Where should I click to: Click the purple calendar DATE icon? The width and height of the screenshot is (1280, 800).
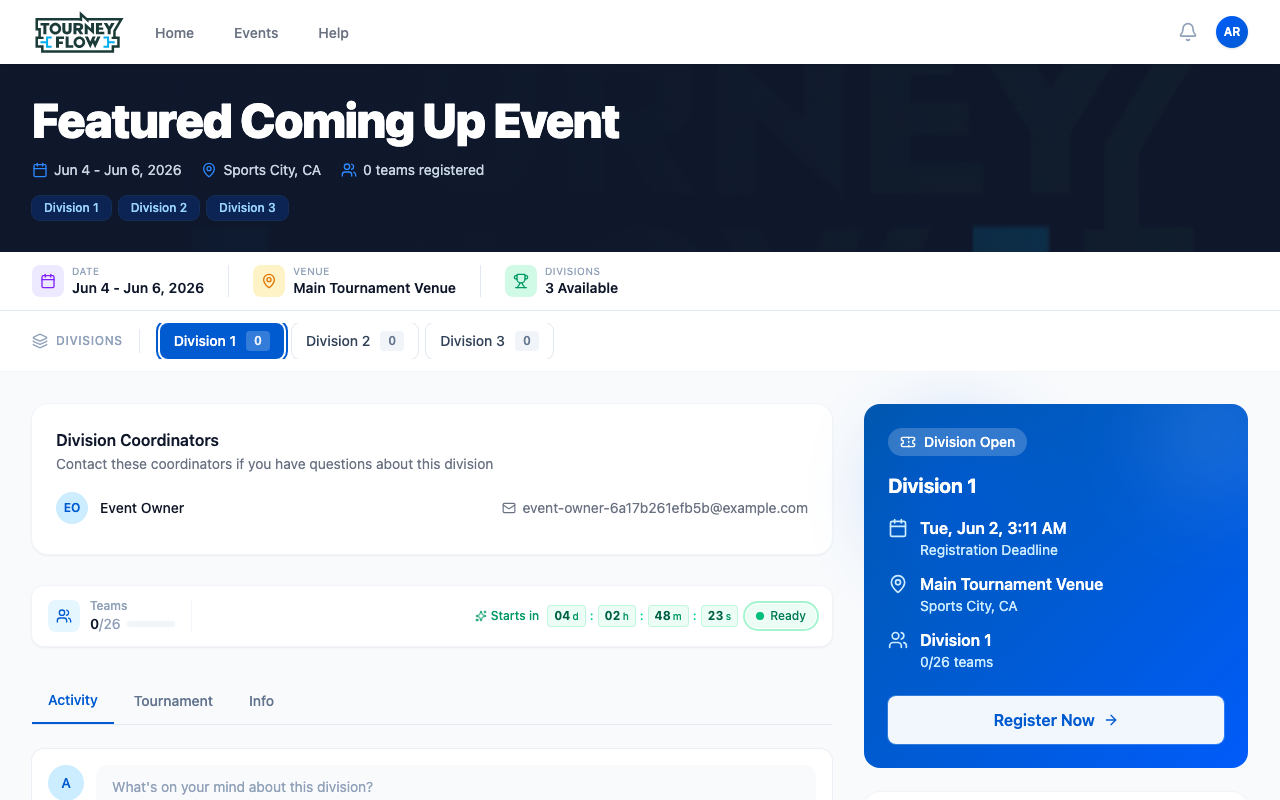pyautogui.click(x=48, y=281)
